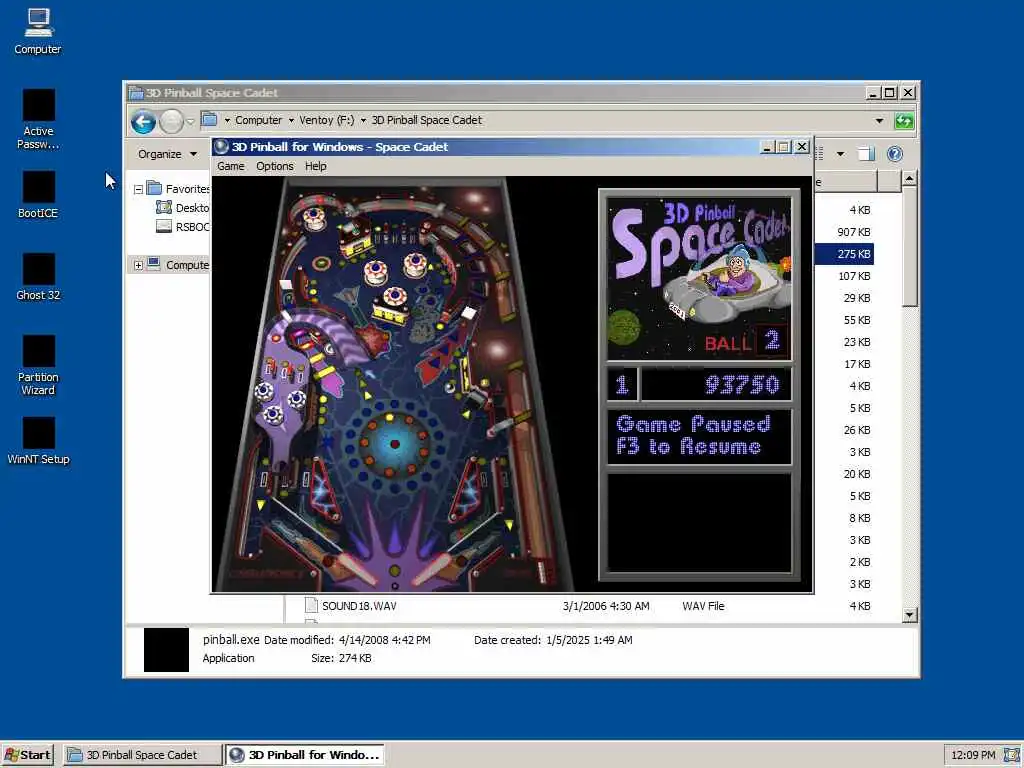Click 3D Pinball Space Cadet path segment
The height and width of the screenshot is (768, 1024).
coord(426,120)
